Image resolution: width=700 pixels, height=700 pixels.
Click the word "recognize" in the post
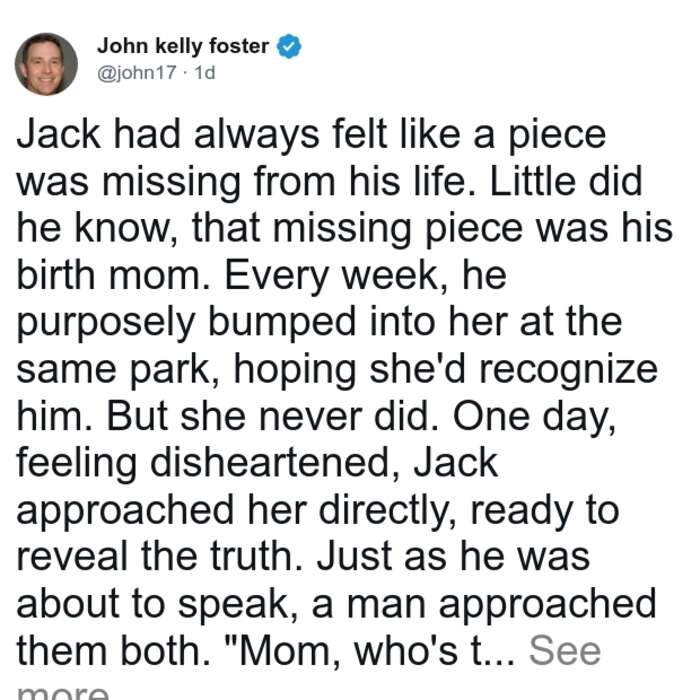coord(568,371)
